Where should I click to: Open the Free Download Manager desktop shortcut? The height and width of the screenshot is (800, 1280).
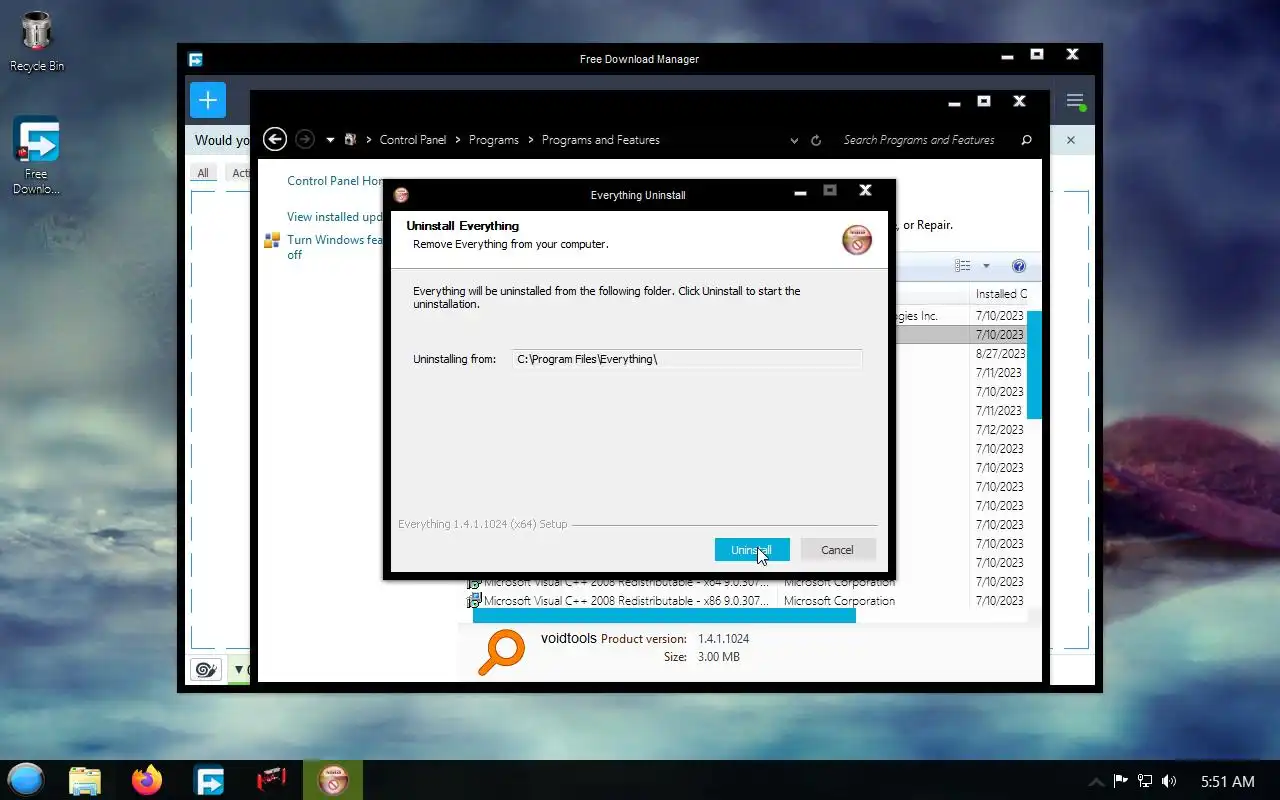click(36, 156)
